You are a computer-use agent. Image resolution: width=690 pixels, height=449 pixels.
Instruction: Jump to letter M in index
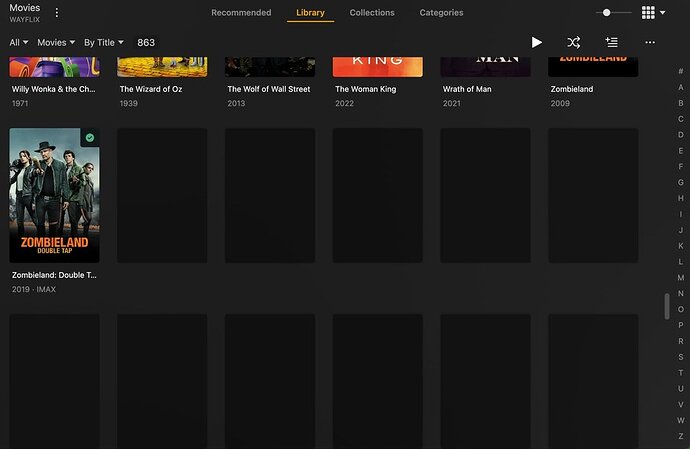click(681, 278)
